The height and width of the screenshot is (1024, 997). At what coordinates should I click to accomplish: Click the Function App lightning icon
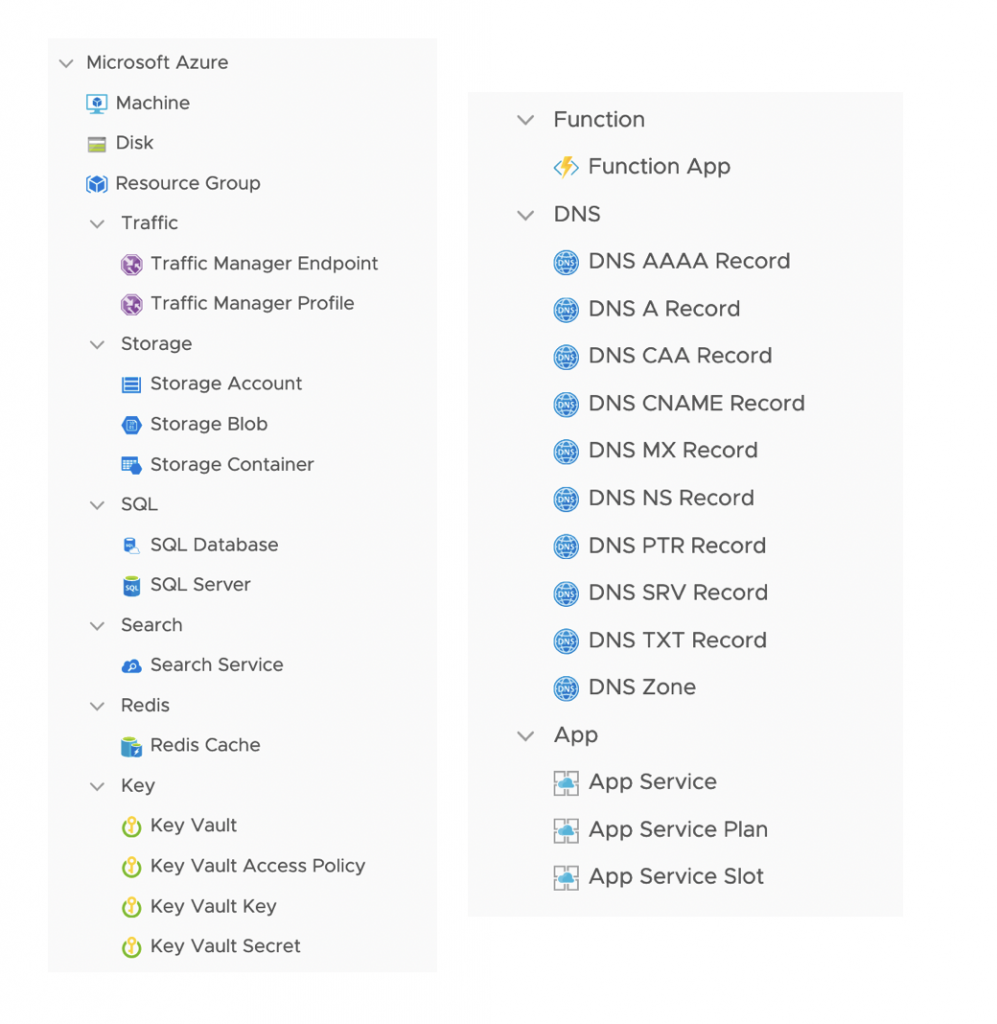pyautogui.click(x=566, y=167)
